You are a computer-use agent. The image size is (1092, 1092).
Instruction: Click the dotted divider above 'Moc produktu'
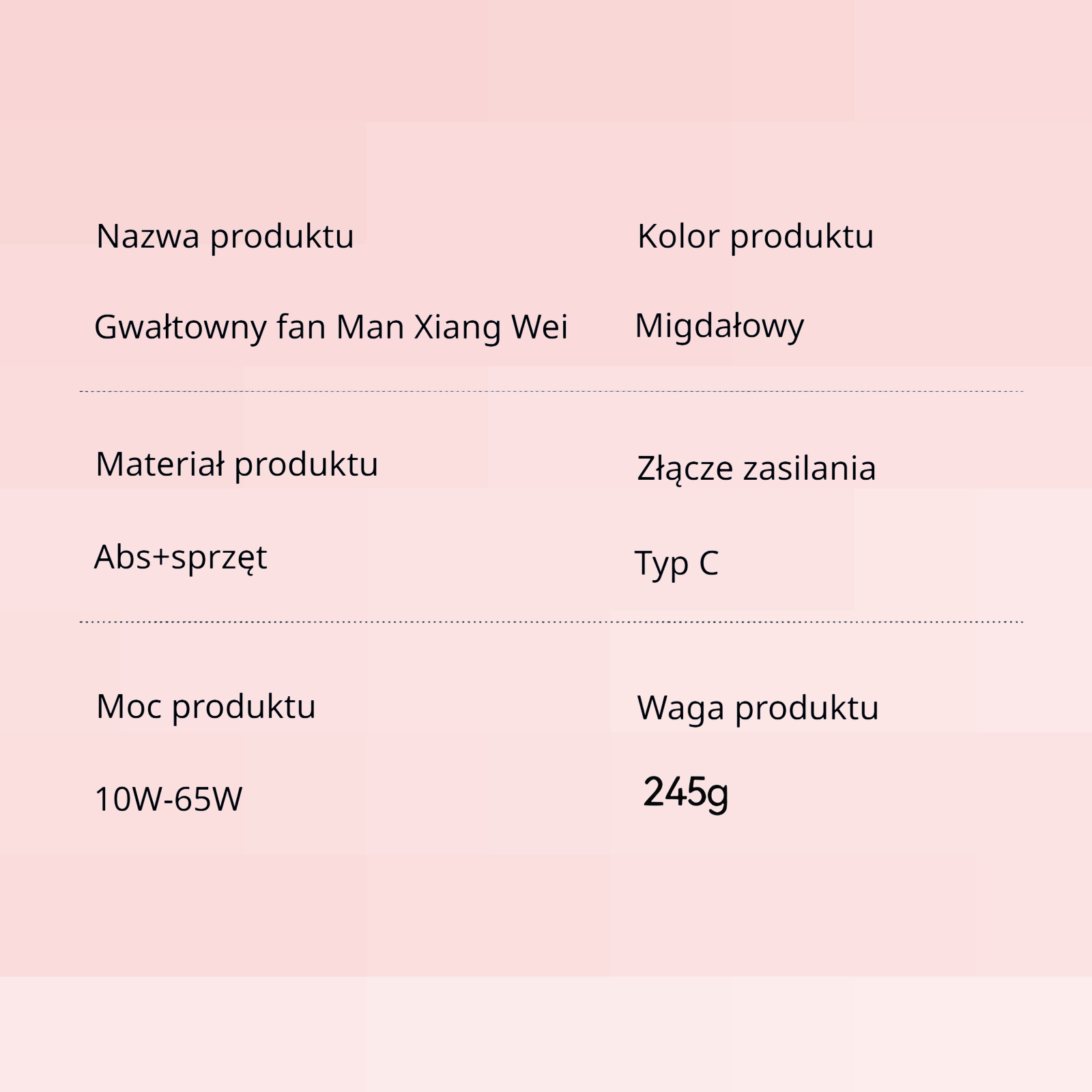click(x=551, y=622)
